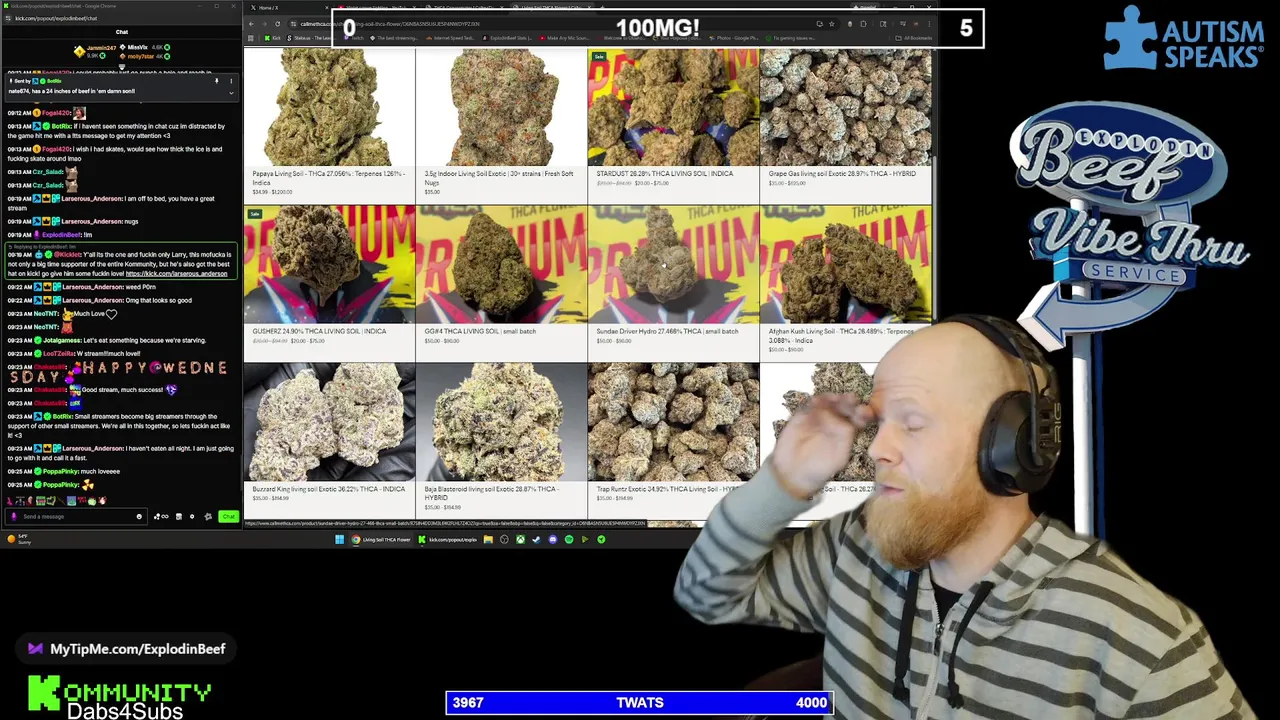Focus the Send a message input field

click(x=75, y=516)
